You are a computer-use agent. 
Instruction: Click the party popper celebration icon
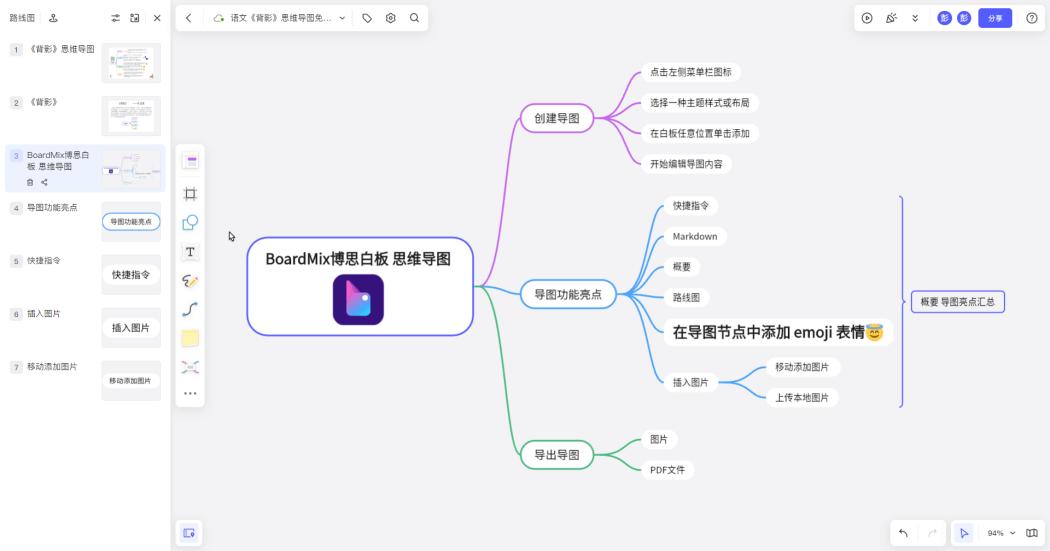click(891, 18)
